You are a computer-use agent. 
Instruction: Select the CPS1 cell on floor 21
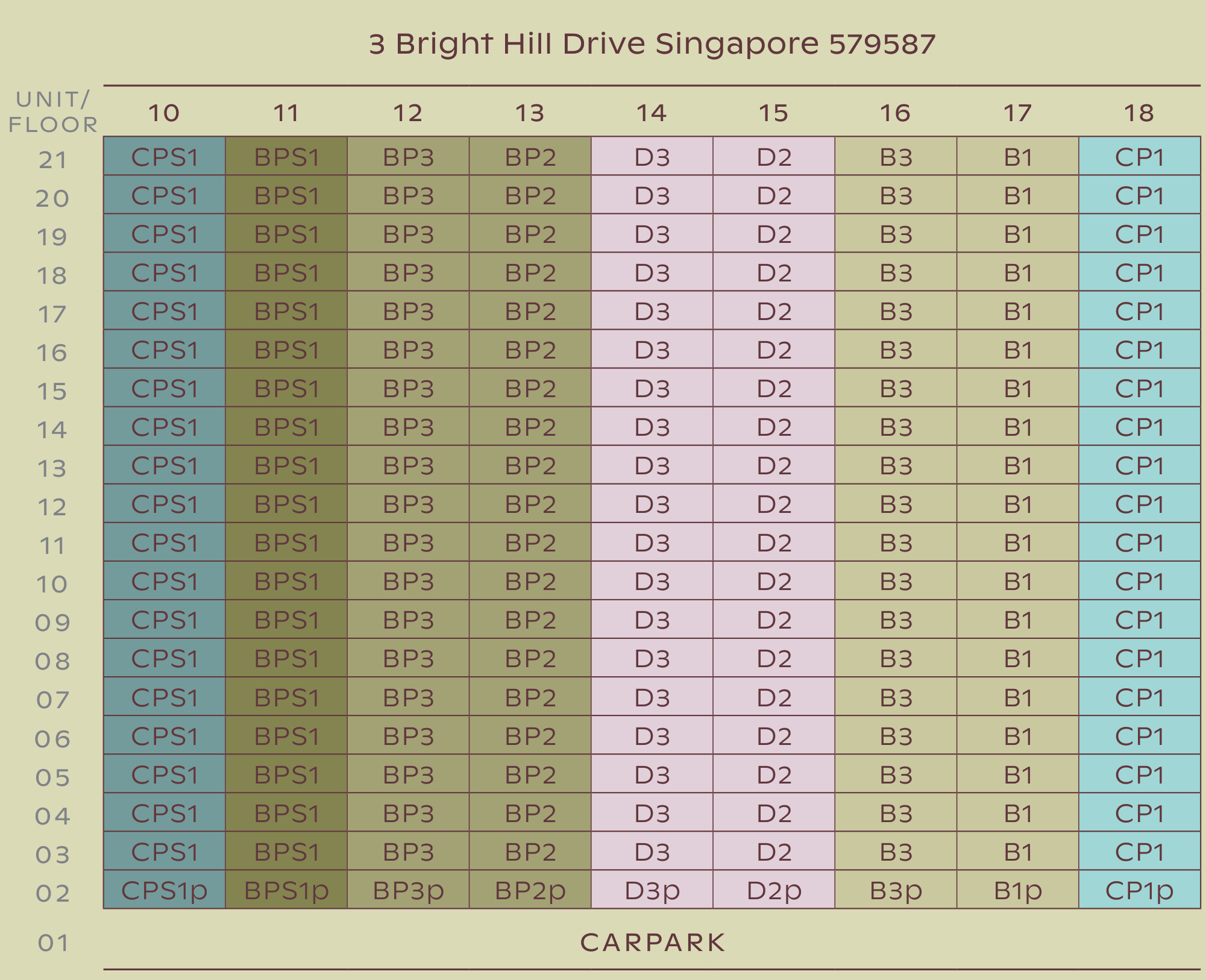click(x=165, y=156)
